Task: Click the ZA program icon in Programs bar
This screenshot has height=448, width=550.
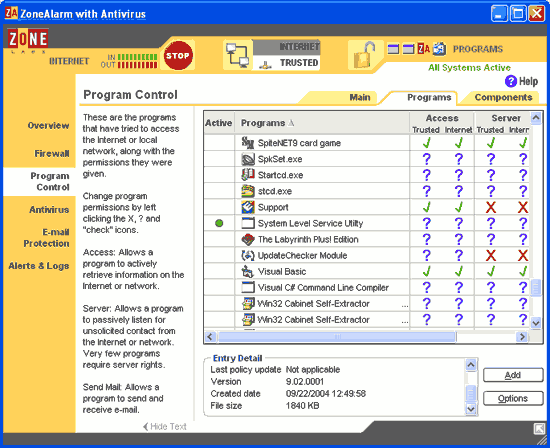Action: (423, 49)
